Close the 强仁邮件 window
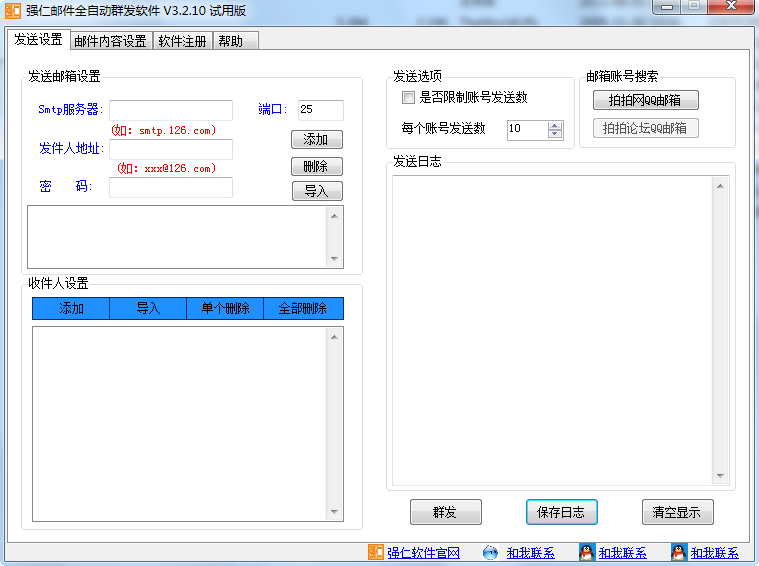Screen dimensions: 759x566 coord(731,6)
